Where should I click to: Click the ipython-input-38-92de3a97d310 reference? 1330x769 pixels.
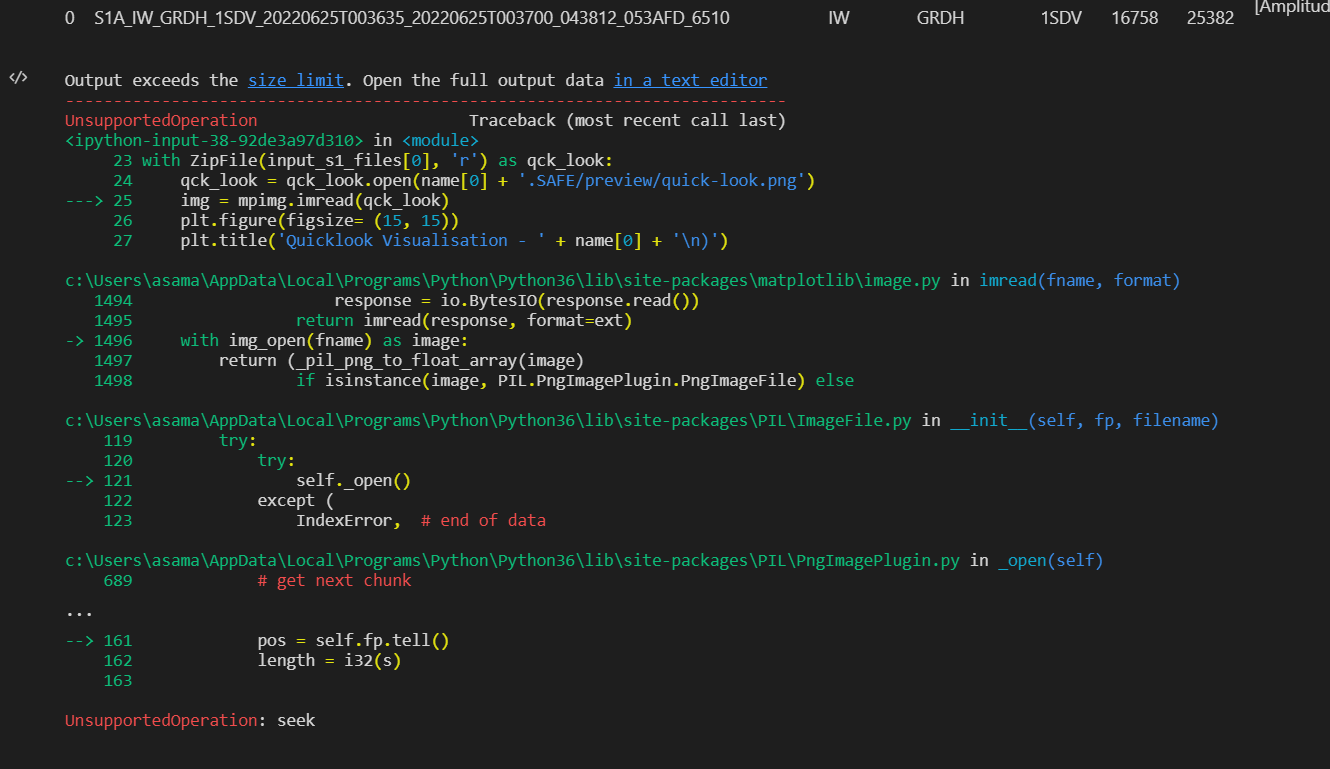click(214, 140)
